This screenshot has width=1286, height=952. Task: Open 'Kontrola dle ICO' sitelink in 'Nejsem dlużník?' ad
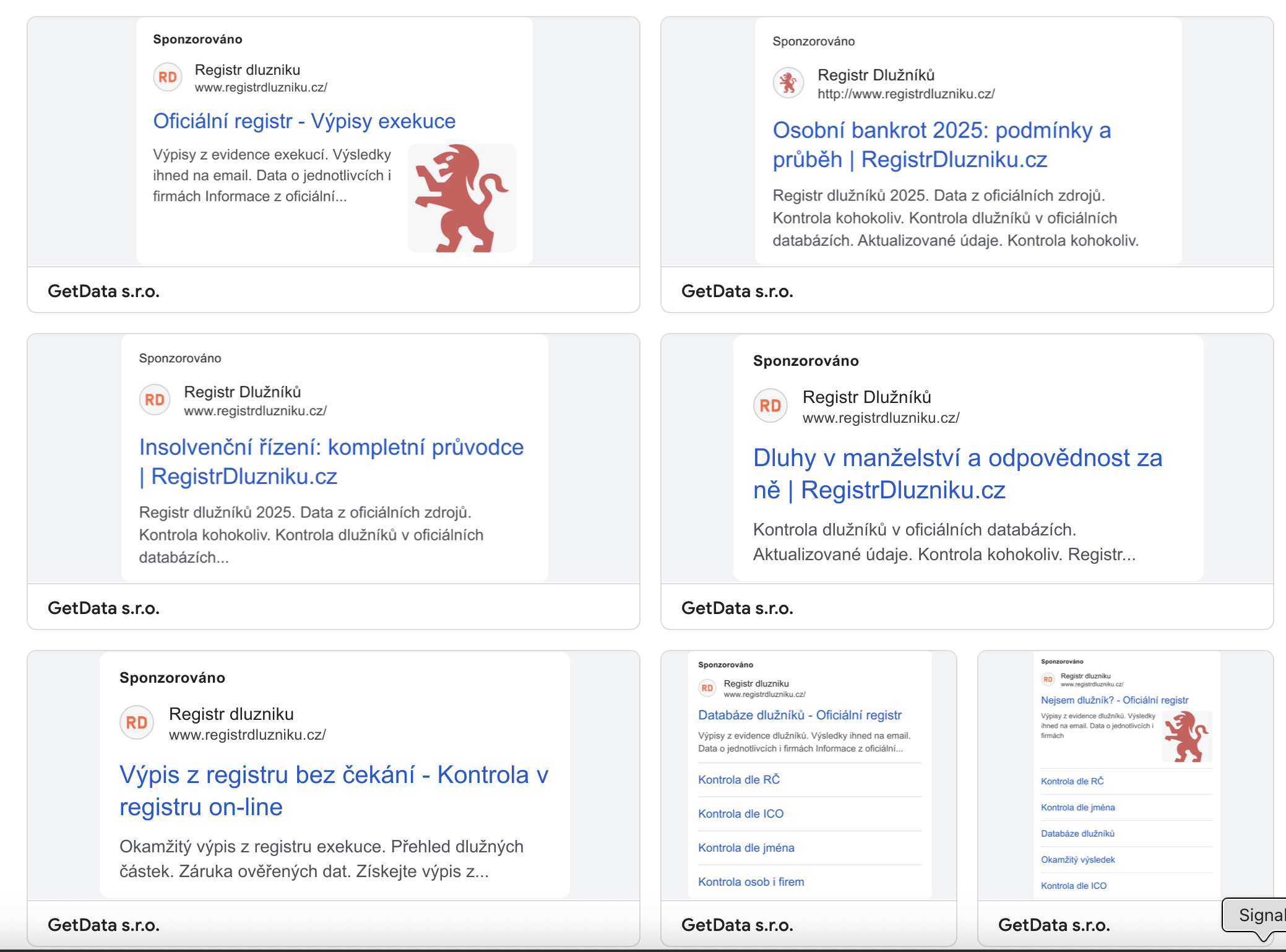(1074, 886)
